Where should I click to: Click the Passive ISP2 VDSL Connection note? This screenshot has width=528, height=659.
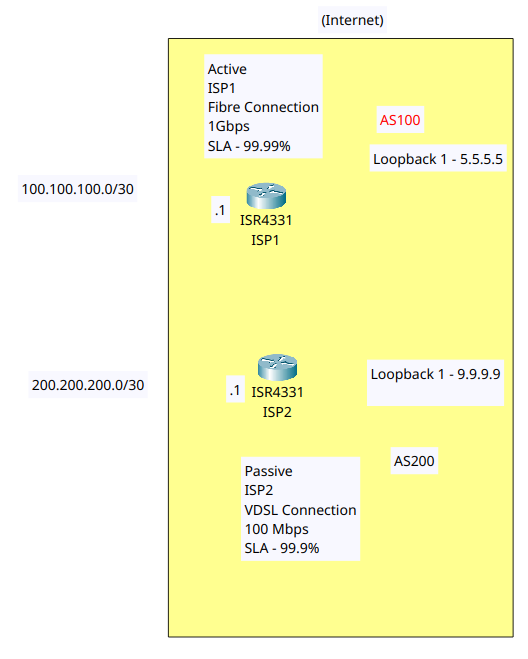click(301, 509)
